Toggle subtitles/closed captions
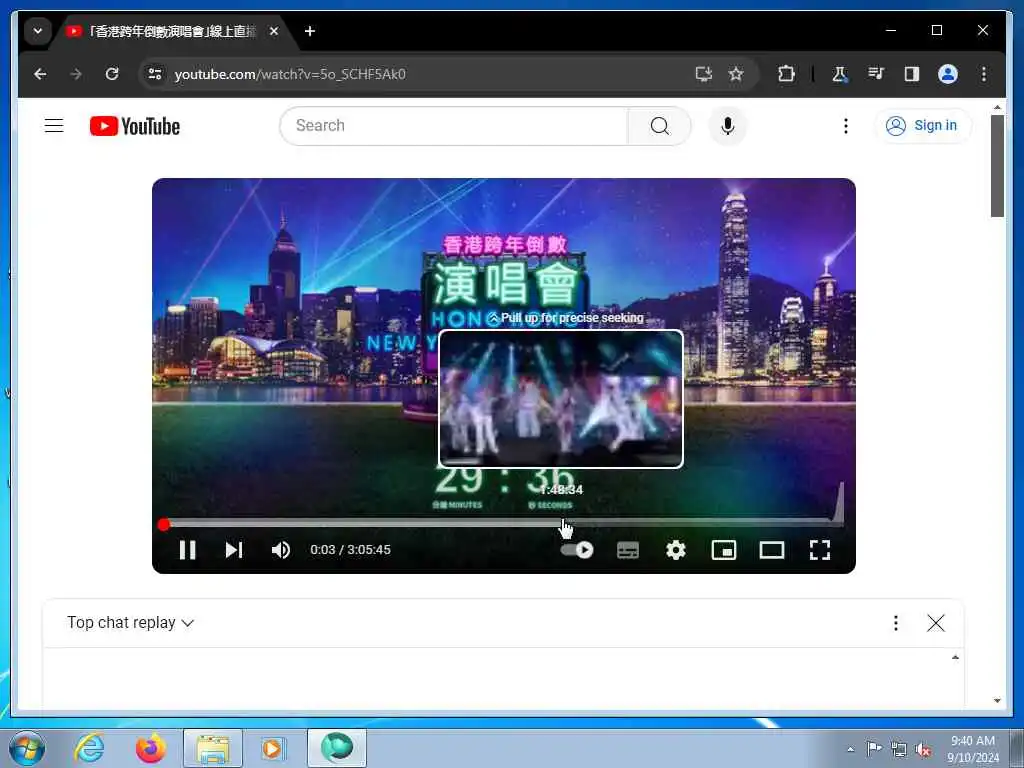The height and width of the screenshot is (768, 1024). pyautogui.click(x=628, y=550)
